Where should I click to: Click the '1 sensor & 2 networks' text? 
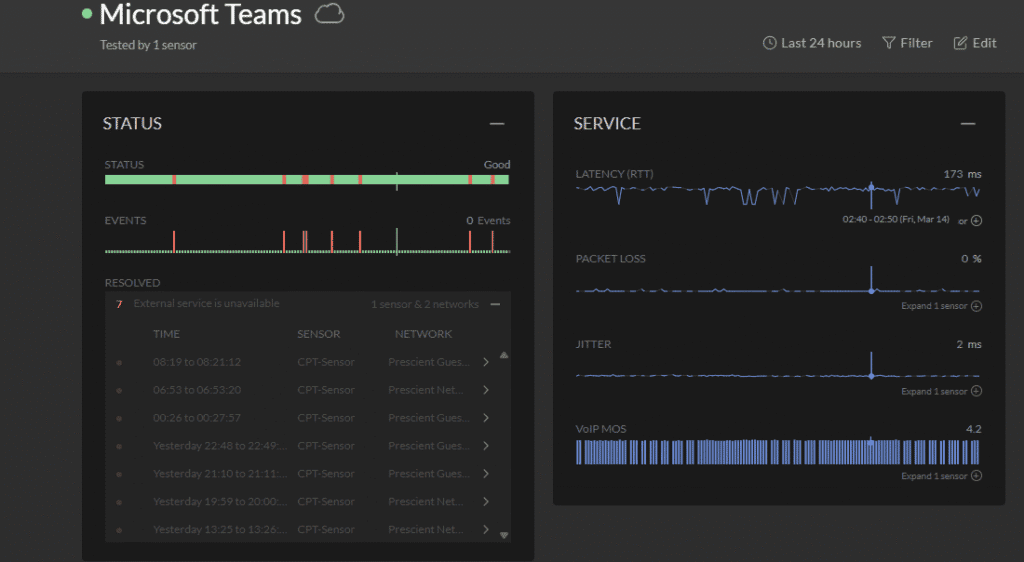coord(424,304)
